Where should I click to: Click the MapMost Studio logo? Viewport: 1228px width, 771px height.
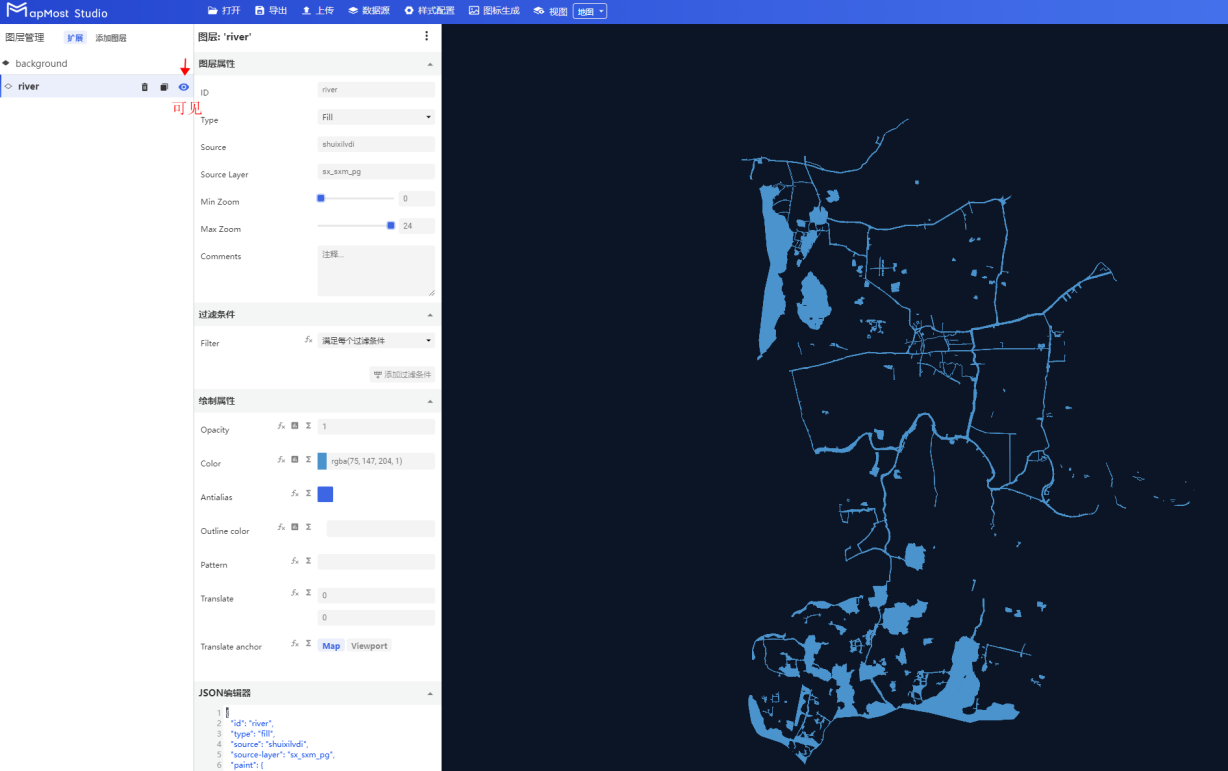click(56, 12)
